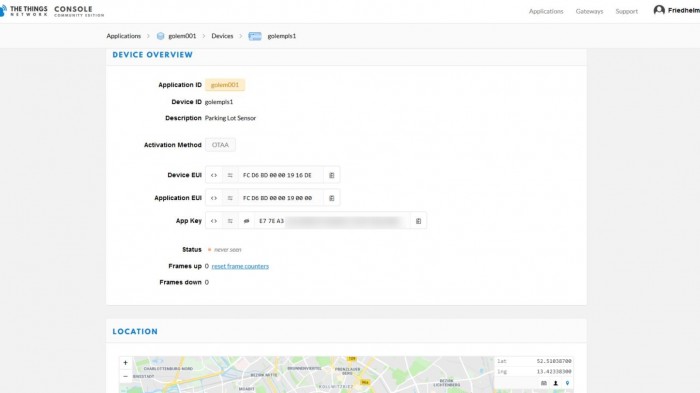Click the golem001 Application ID tag
The image size is (700, 393).
(225, 84)
